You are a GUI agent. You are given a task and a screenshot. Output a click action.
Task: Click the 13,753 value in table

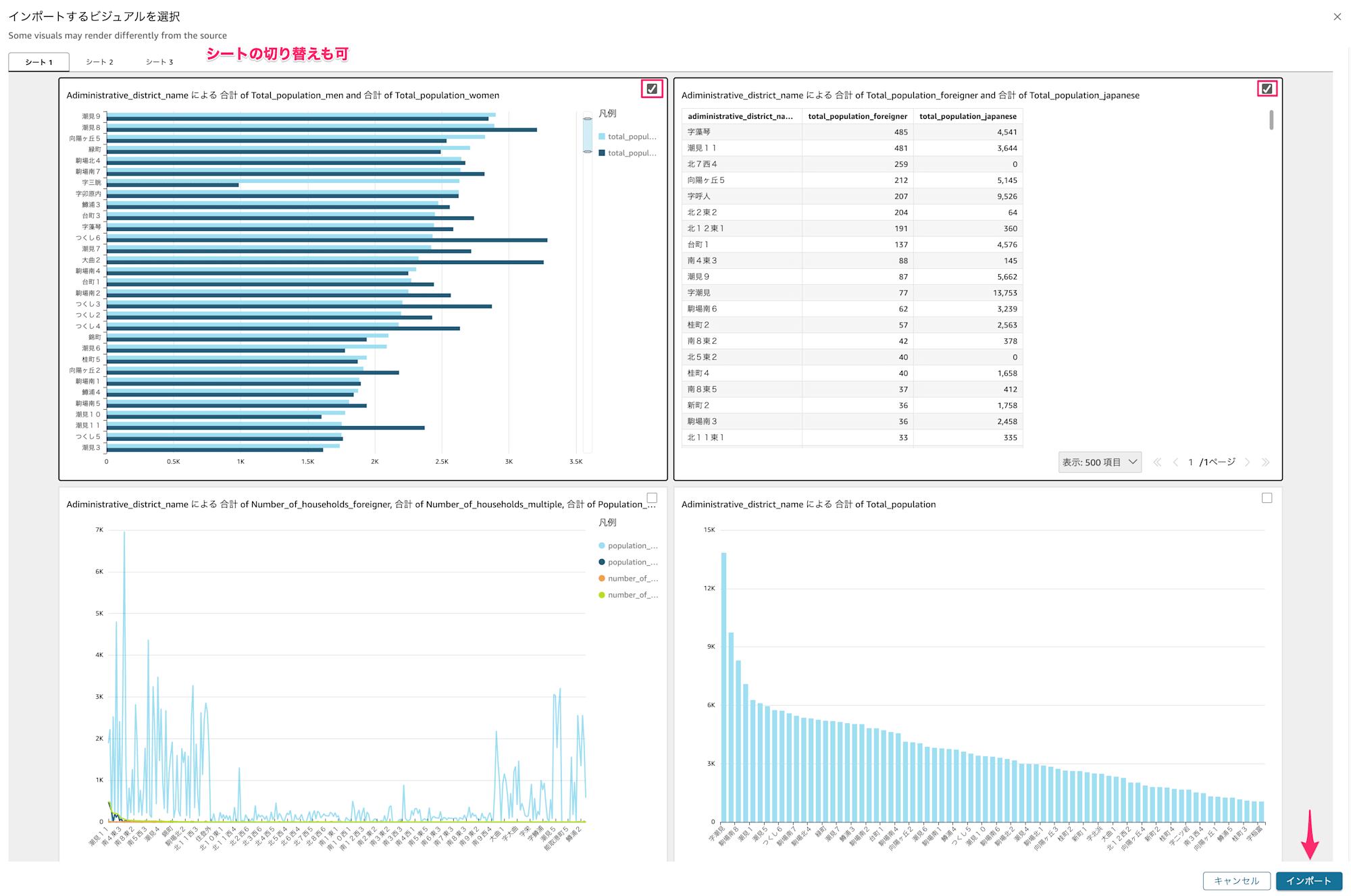point(1004,293)
